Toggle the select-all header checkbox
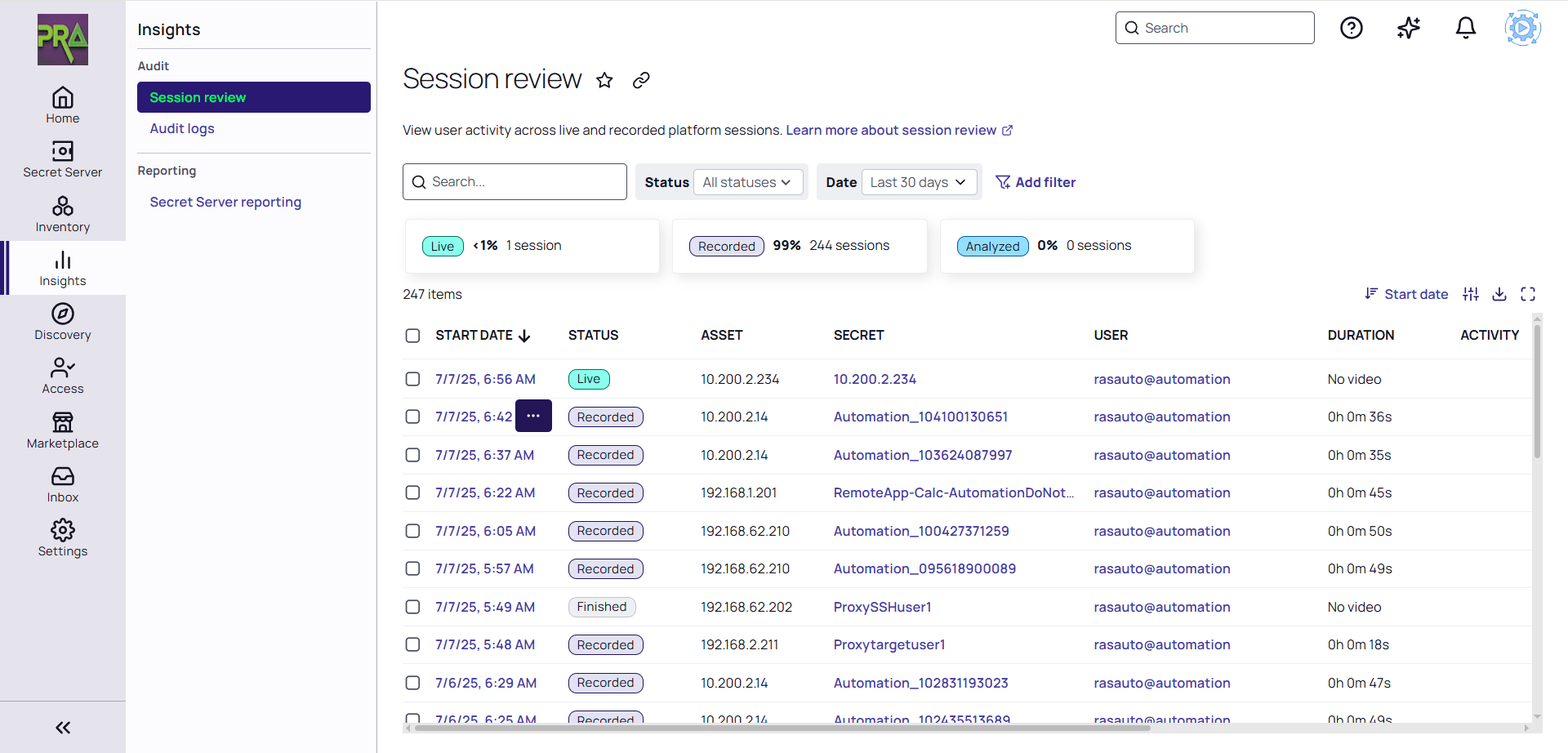 pyautogui.click(x=413, y=336)
